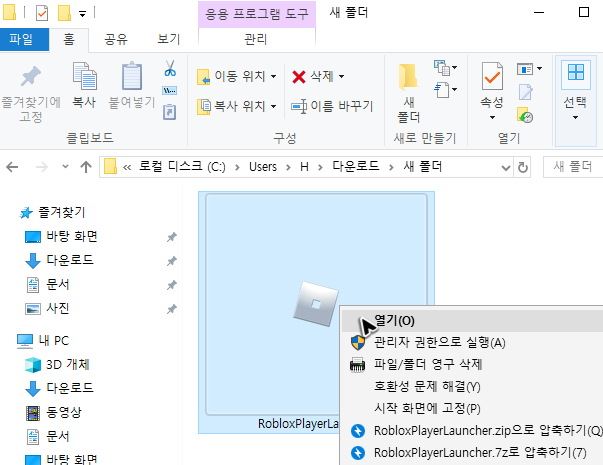Viewport: 603px width, 465px height.
Task: Open the recent locations dropdown by navigation arrows
Action: [x=65, y=167]
